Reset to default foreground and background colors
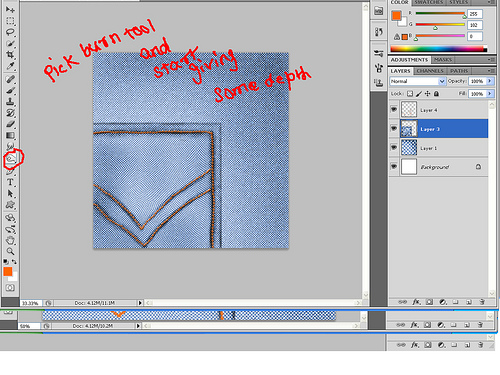The image size is (500, 375). pos(6,262)
